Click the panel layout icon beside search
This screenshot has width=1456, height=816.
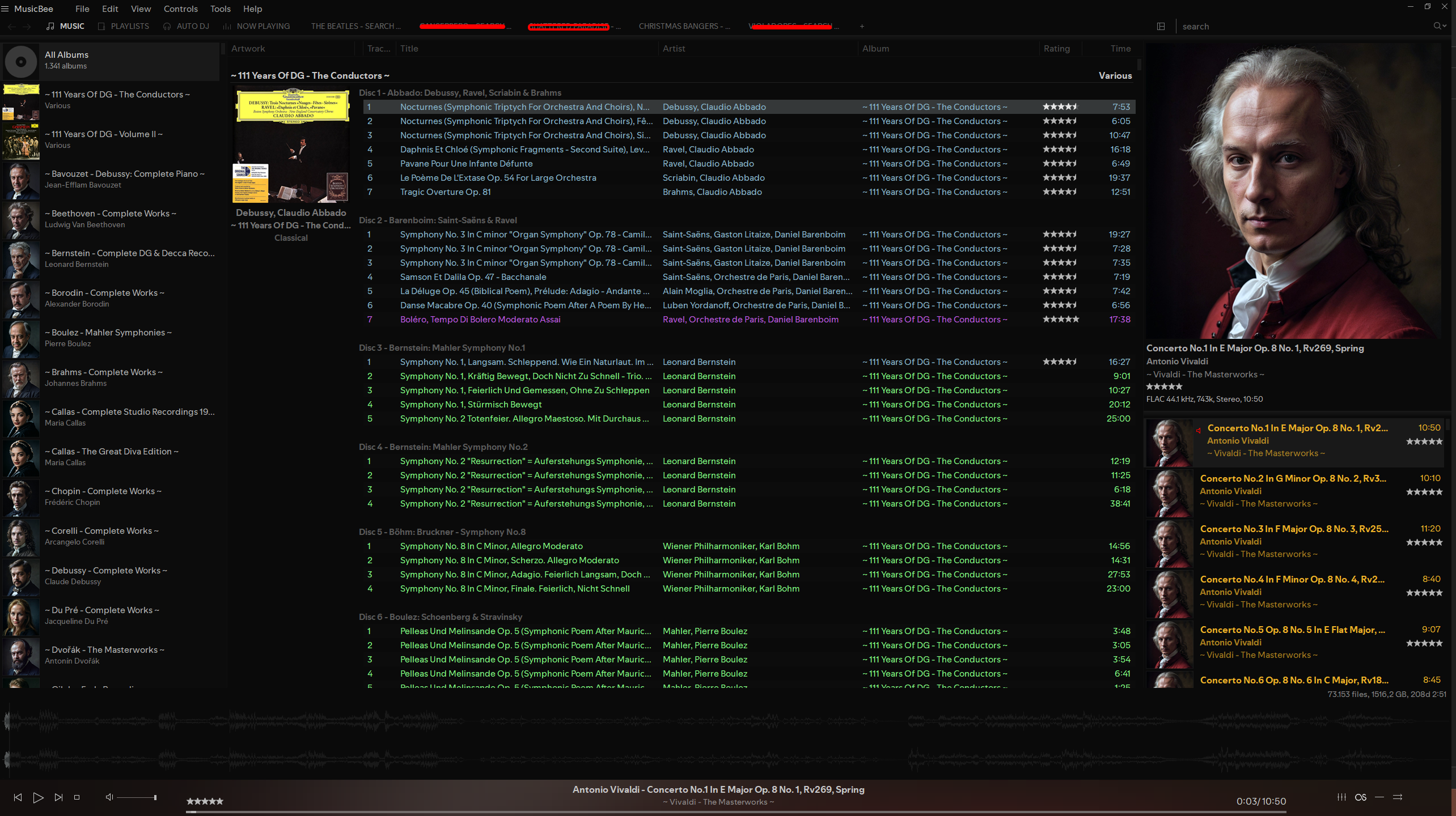tap(1161, 26)
